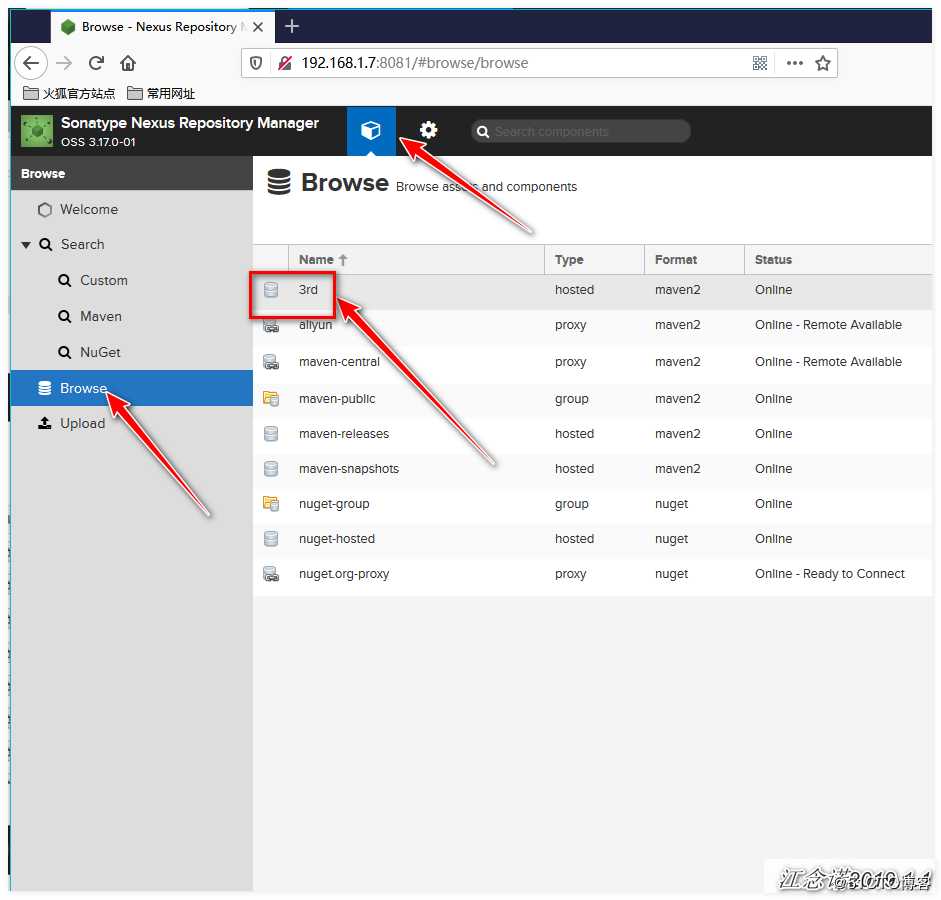Open the nuget-hosted repository

tap(592, 539)
